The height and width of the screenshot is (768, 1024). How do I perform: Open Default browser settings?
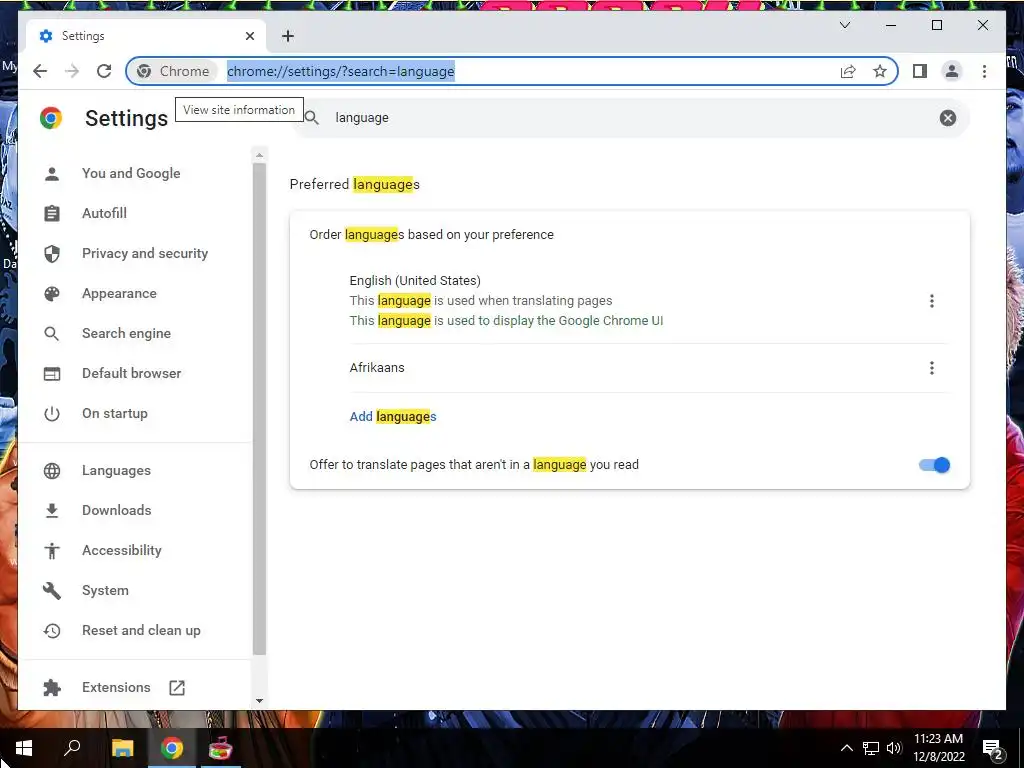point(131,373)
